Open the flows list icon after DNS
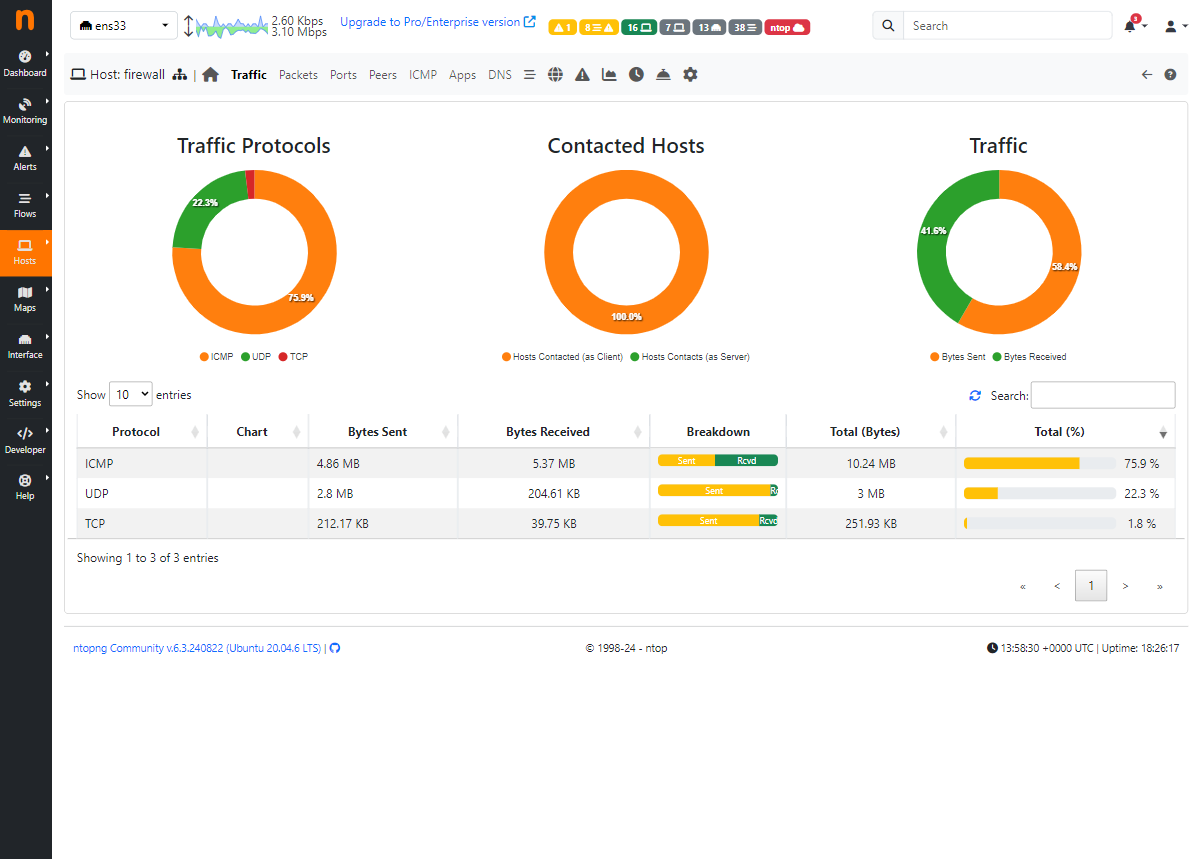 (529, 75)
